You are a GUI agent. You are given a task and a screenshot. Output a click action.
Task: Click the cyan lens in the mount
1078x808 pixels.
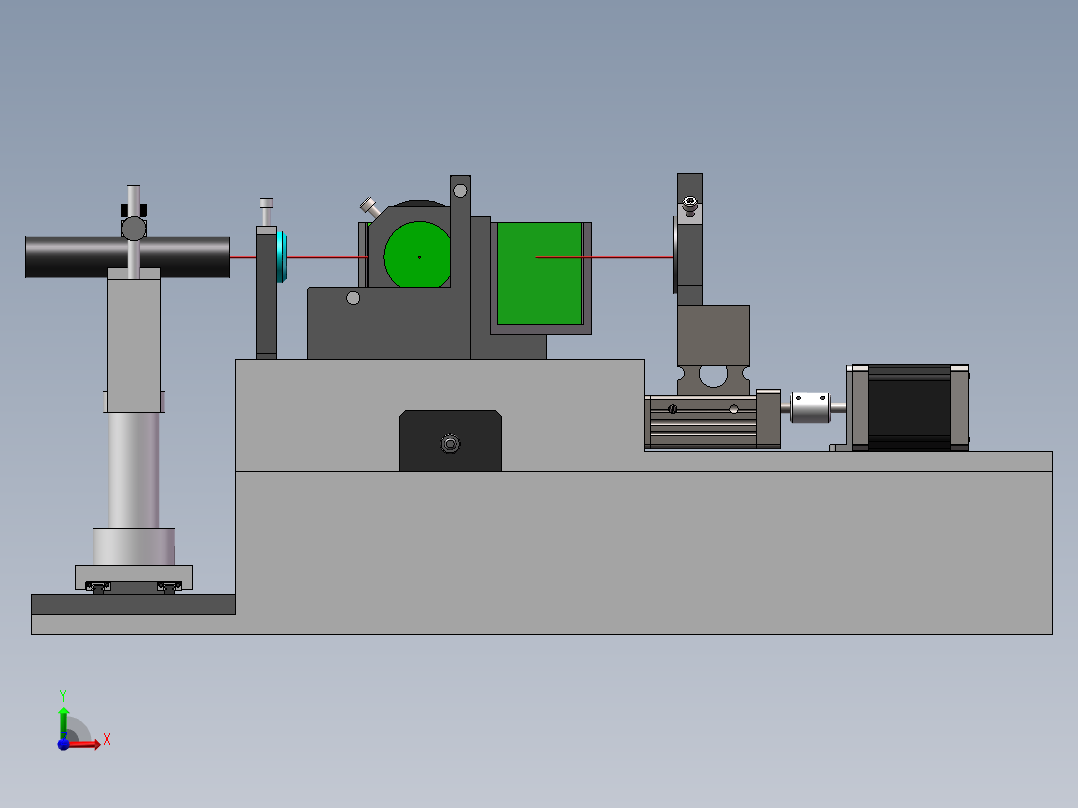282,257
